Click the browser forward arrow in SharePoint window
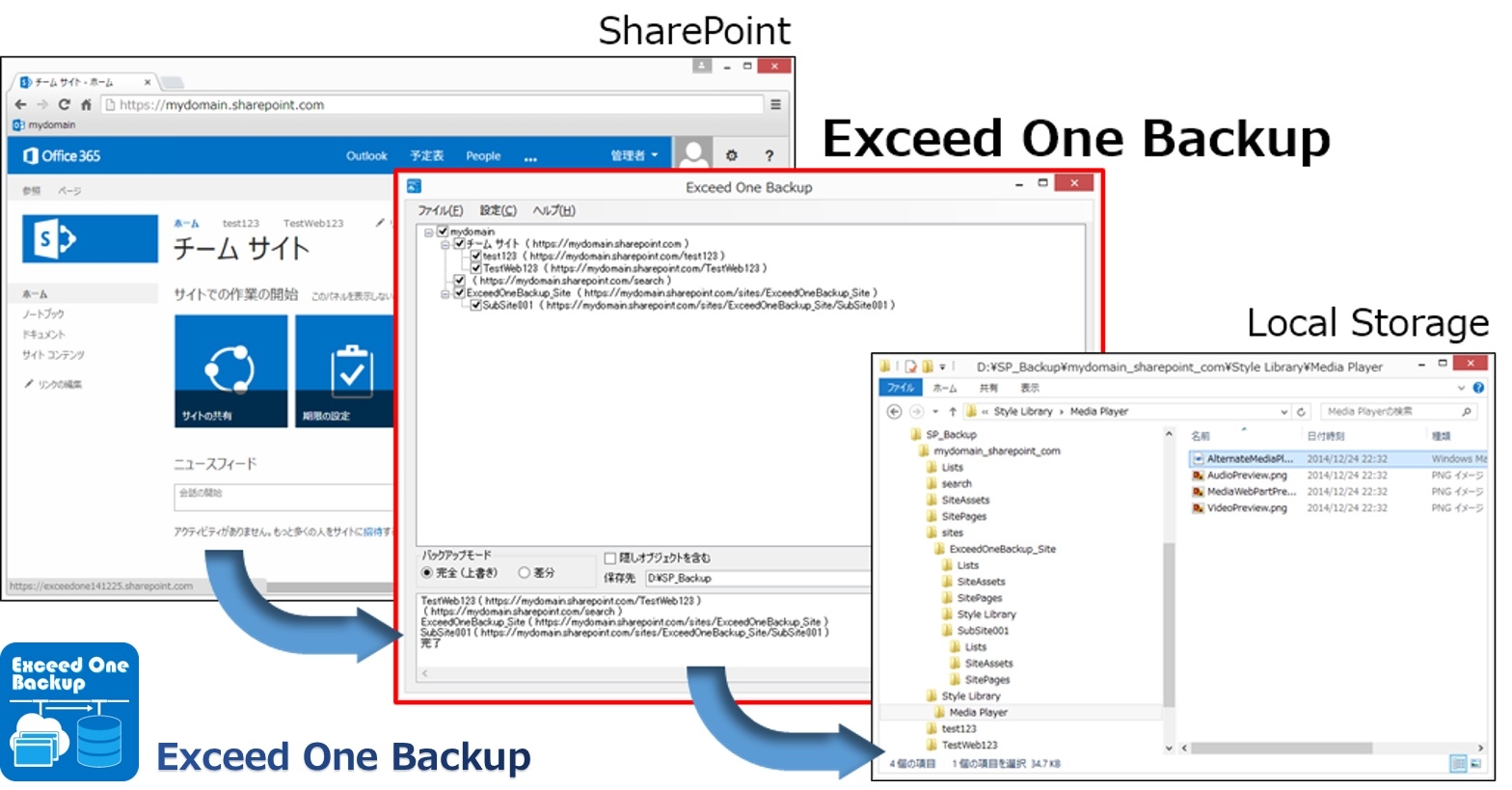The height and width of the screenshot is (790, 1512). 41,104
